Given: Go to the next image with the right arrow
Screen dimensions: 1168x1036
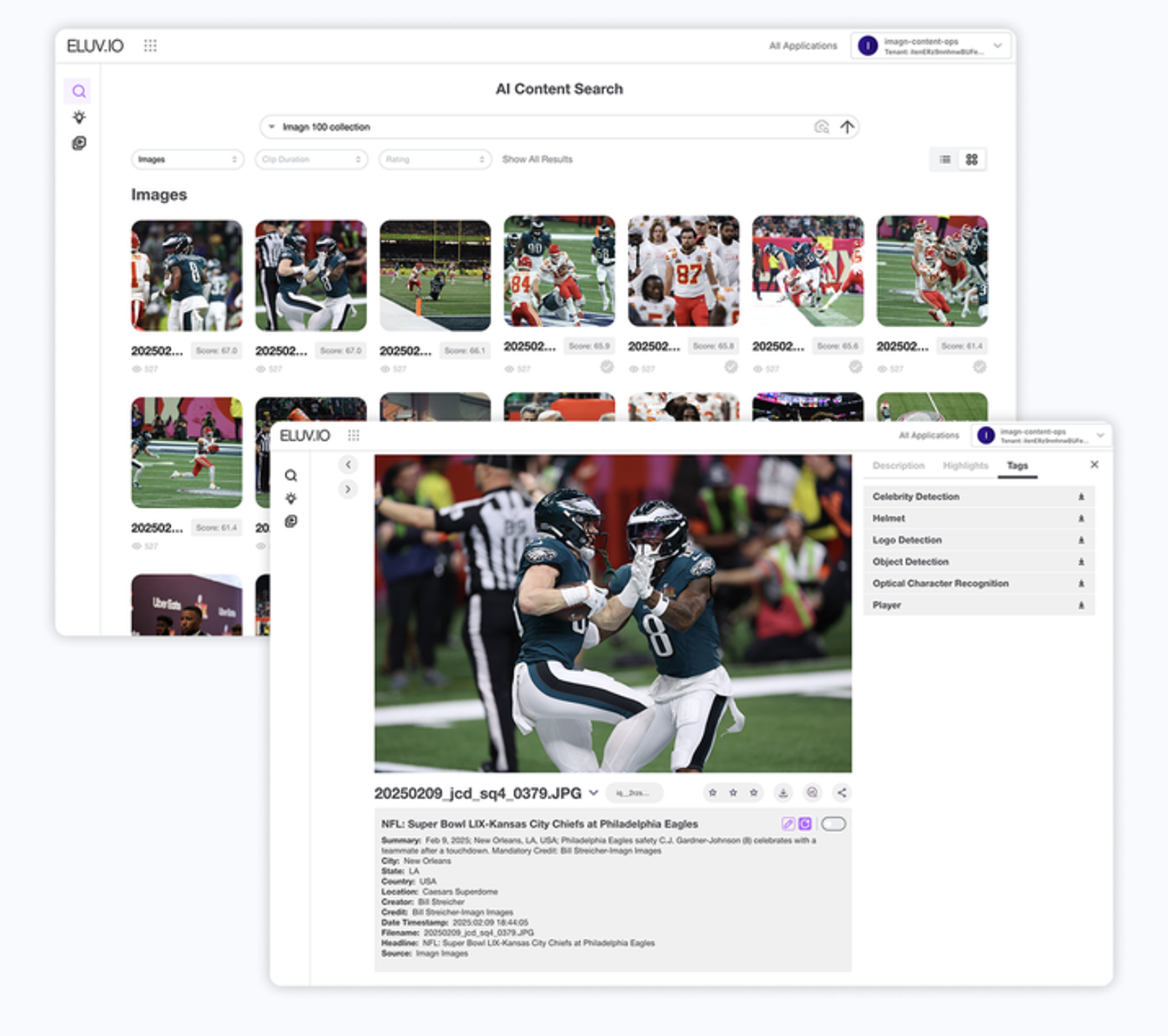Looking at the screenshot, I should click(x=348, y=489).
